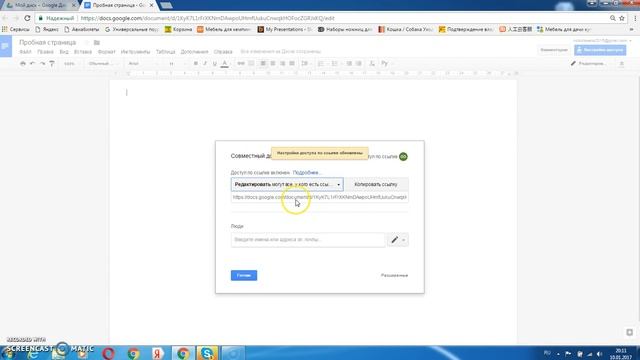Open the link access permission dropdown
The image size is (640, 360).
[x=287, y=184]
